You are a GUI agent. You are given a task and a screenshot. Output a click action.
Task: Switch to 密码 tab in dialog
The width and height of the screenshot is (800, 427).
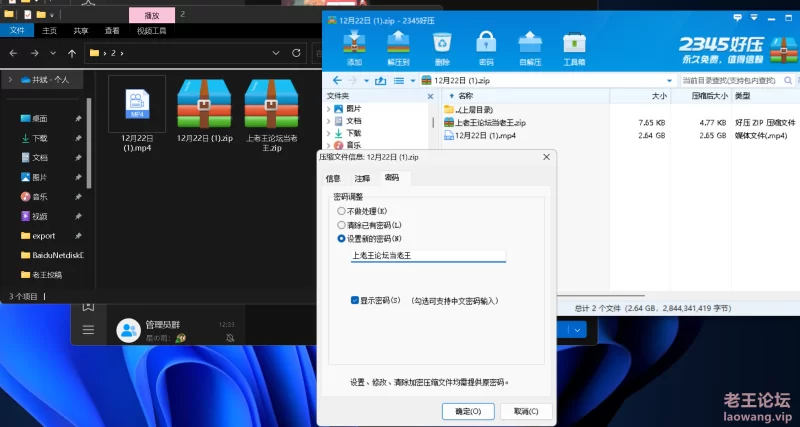click(x=392, y=178)
